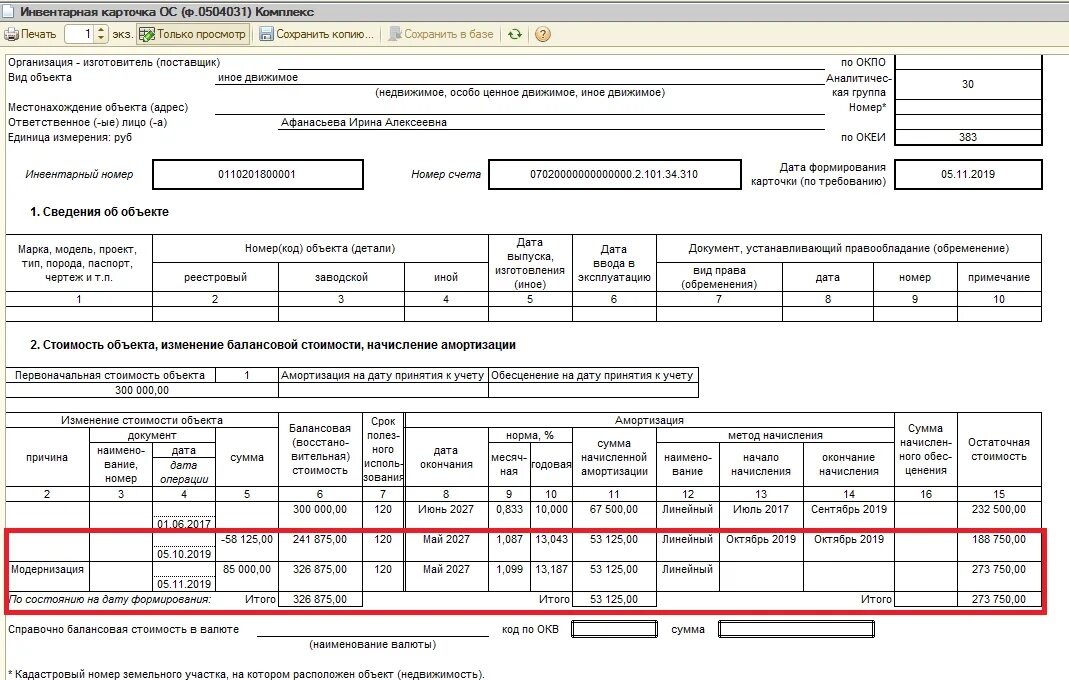
Task: Click the currency сумма input box
Action: tap(796, 629)
